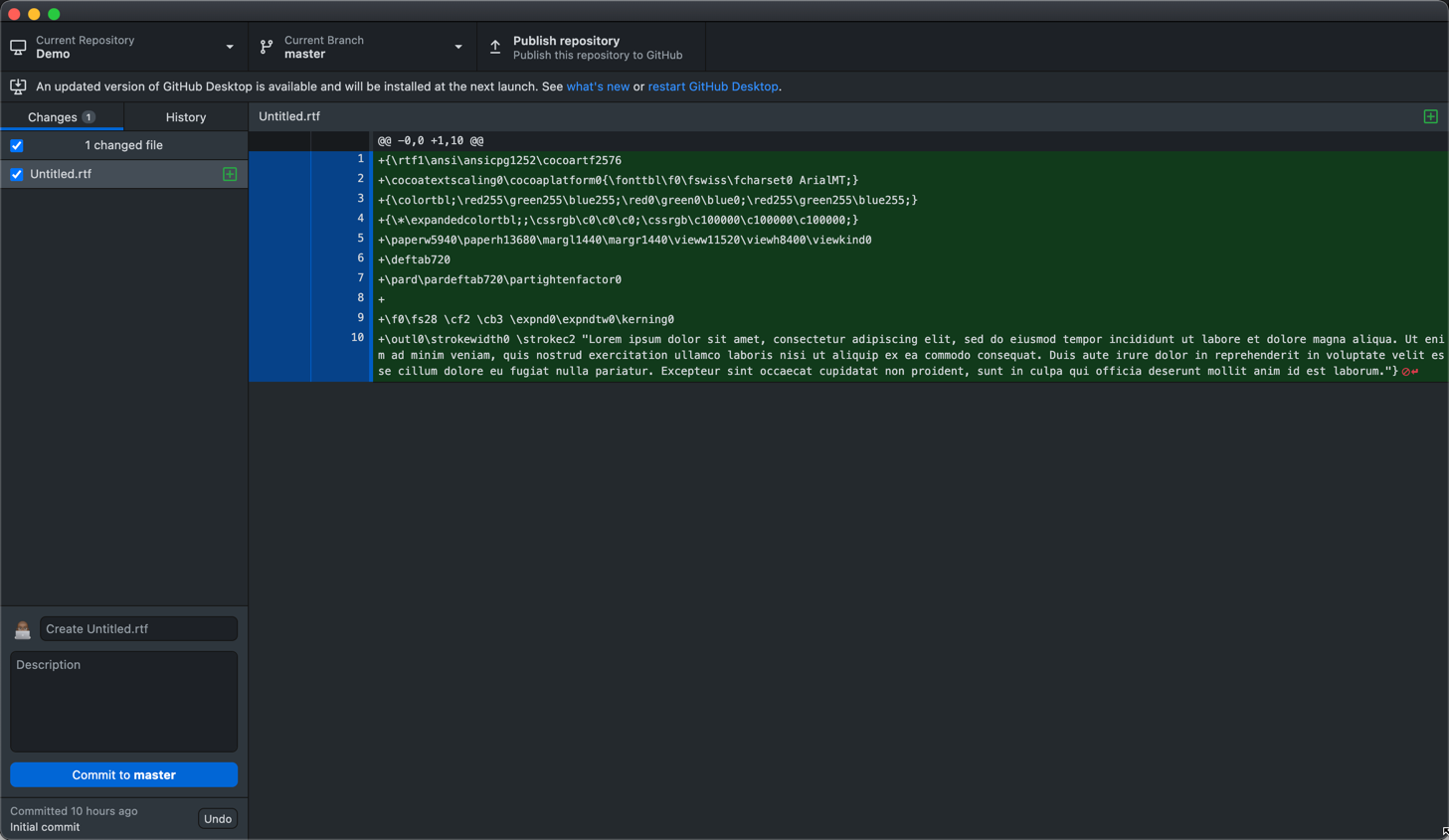Click Undo for the initial commit
Screen dimensions: 1449x840
point(218,819)
